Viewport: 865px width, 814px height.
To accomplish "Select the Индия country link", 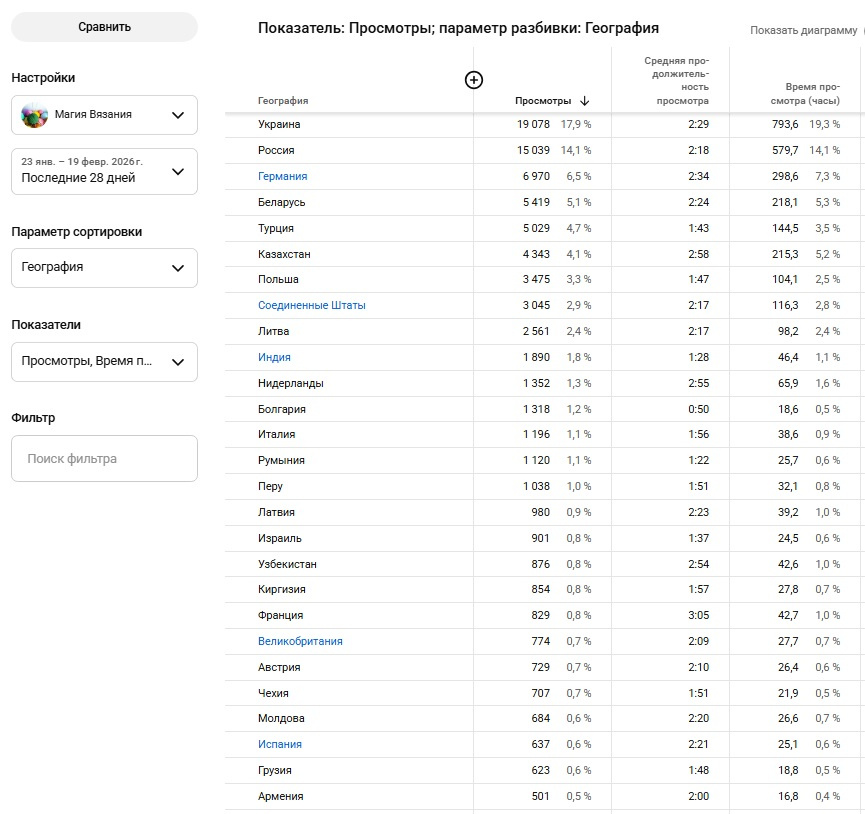I will coord(274,357).
